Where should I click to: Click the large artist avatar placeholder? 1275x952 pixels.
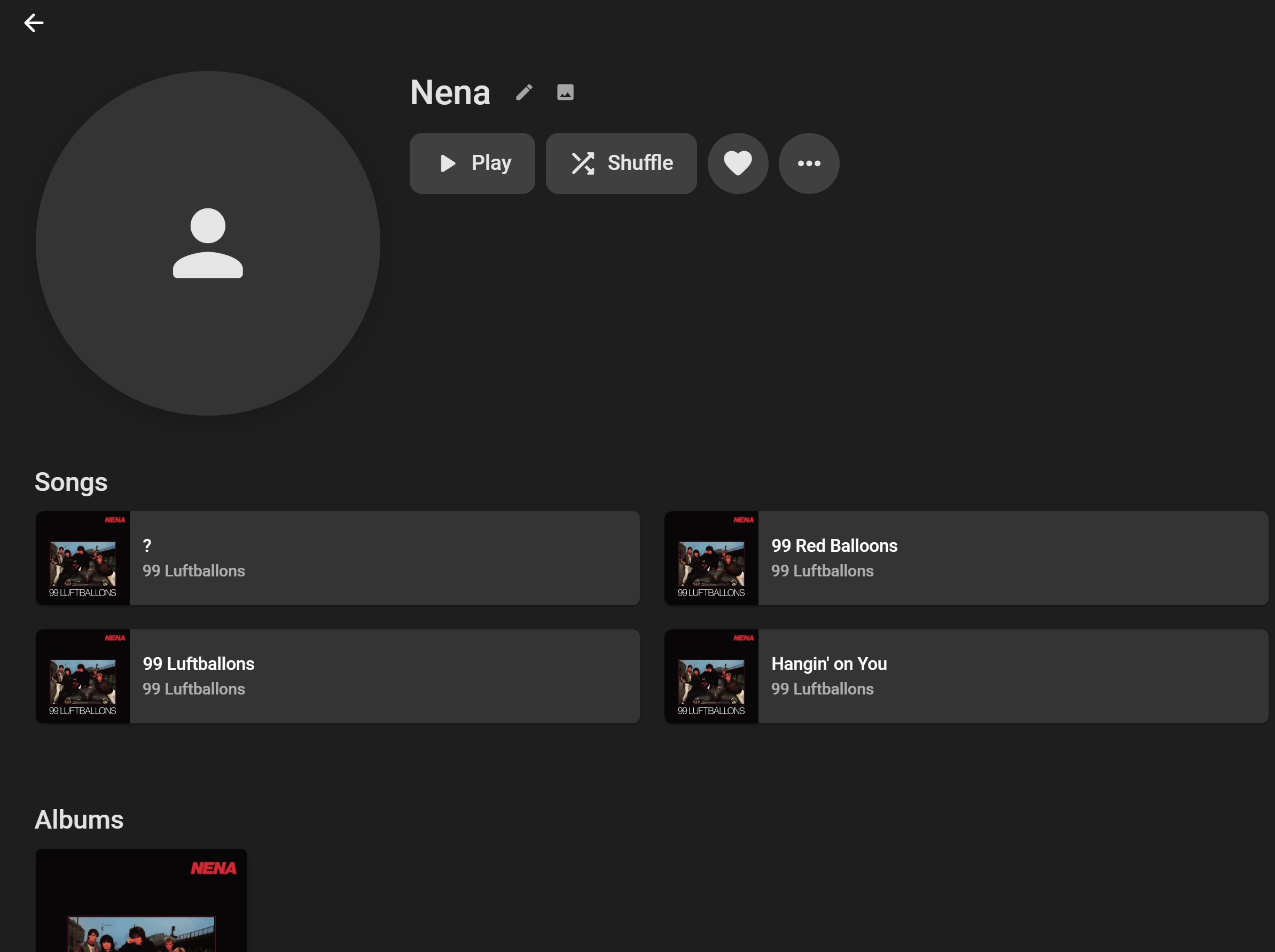207,243
